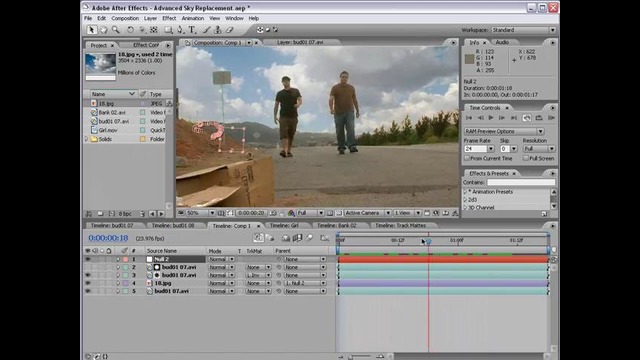Open the viewer 50% magnification dropdown
The width and height of the screenshot is (640, 360).
point(200,213)
